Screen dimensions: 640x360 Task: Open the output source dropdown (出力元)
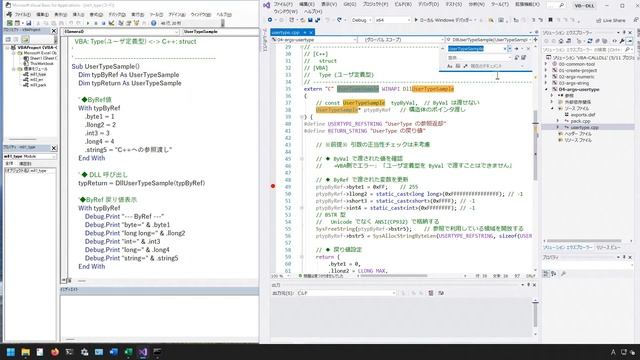[346, 293]
